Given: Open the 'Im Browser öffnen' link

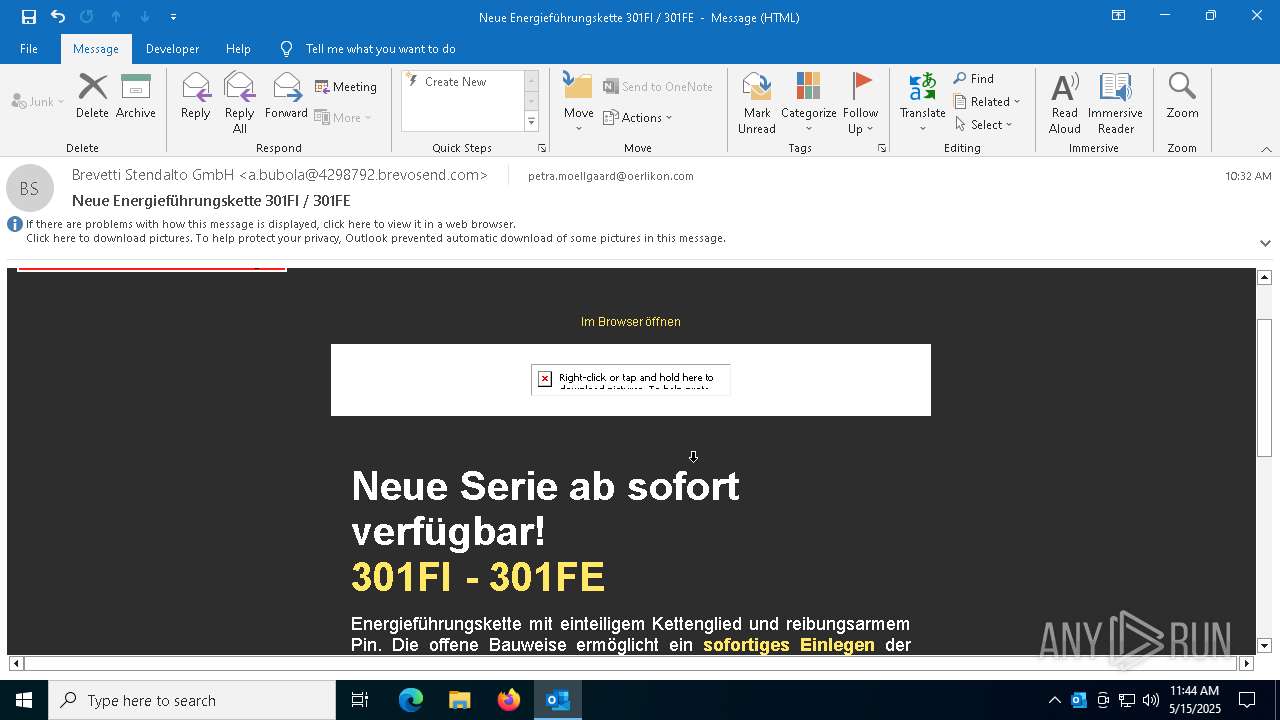Looking at the screenshot, I should pos(631,322).
